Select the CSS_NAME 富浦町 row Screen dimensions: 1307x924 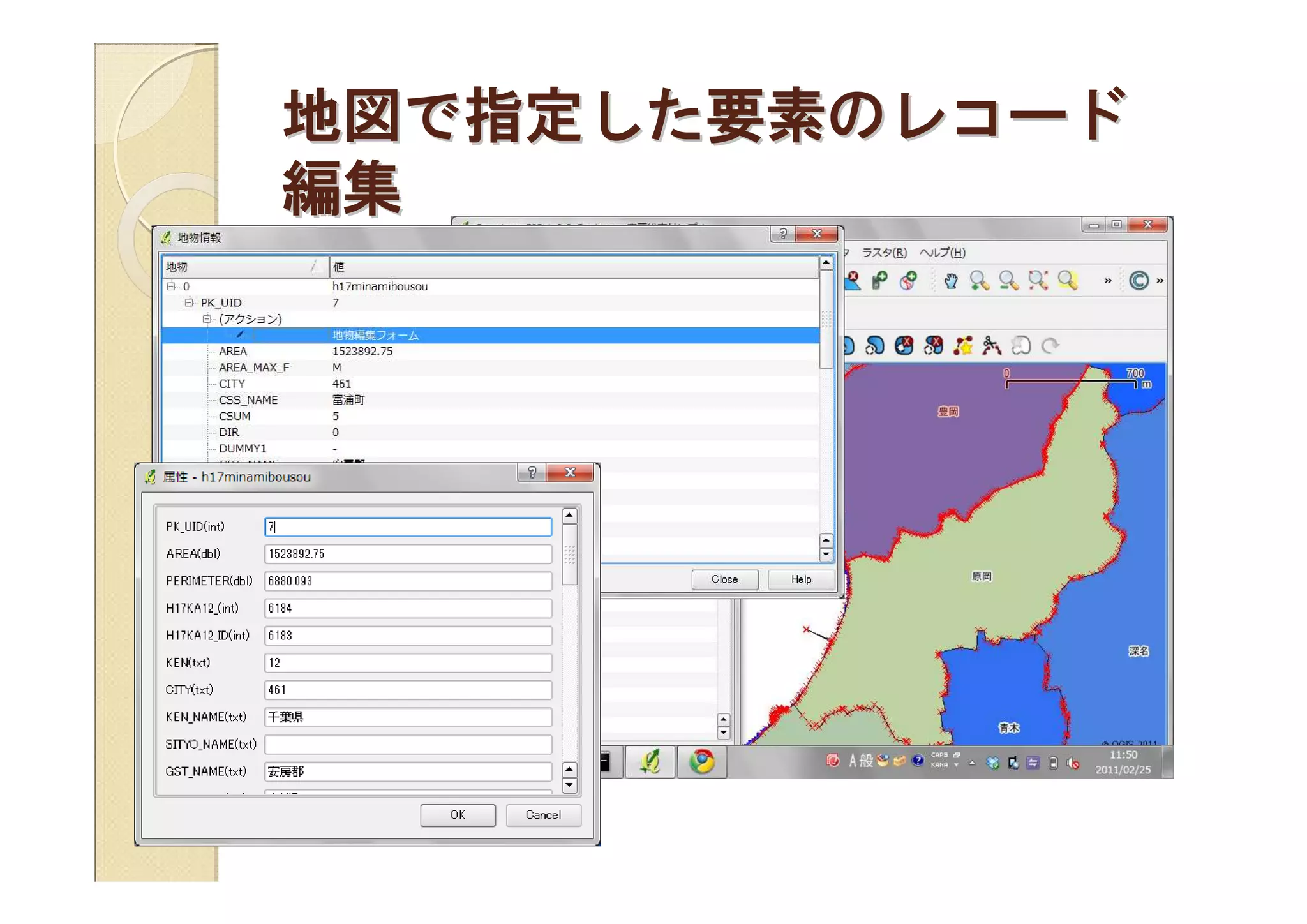pos(490,400)
